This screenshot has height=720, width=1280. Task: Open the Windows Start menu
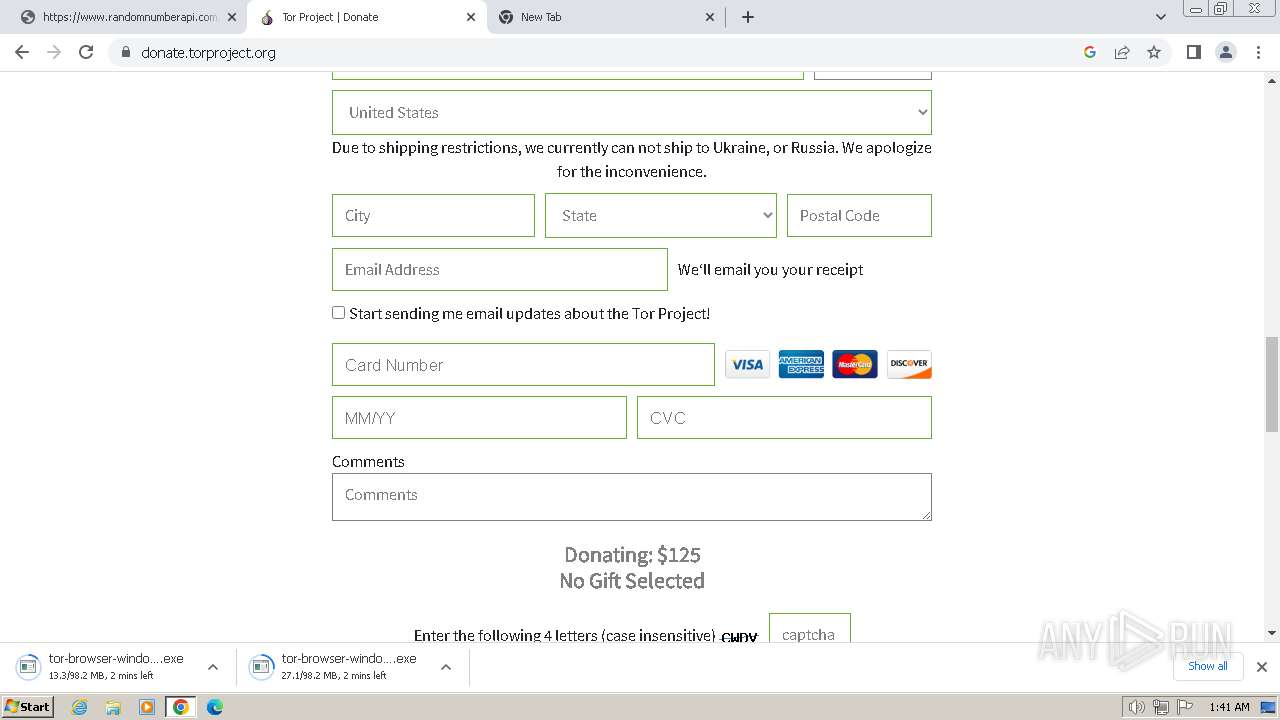[27, 707]
